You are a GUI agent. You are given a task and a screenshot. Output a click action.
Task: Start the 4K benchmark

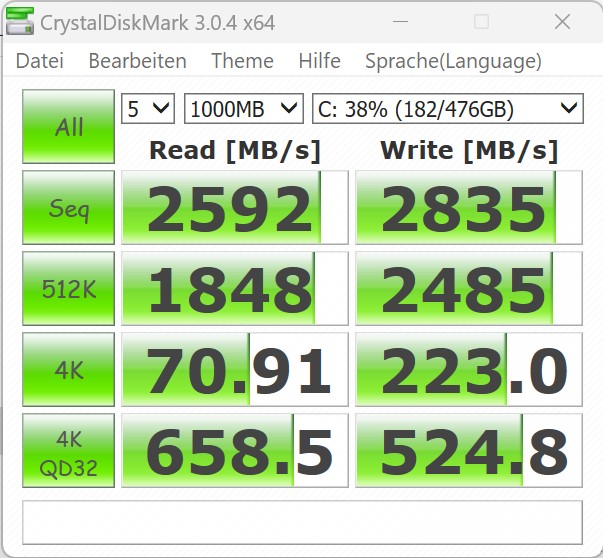tap(68, 370)
